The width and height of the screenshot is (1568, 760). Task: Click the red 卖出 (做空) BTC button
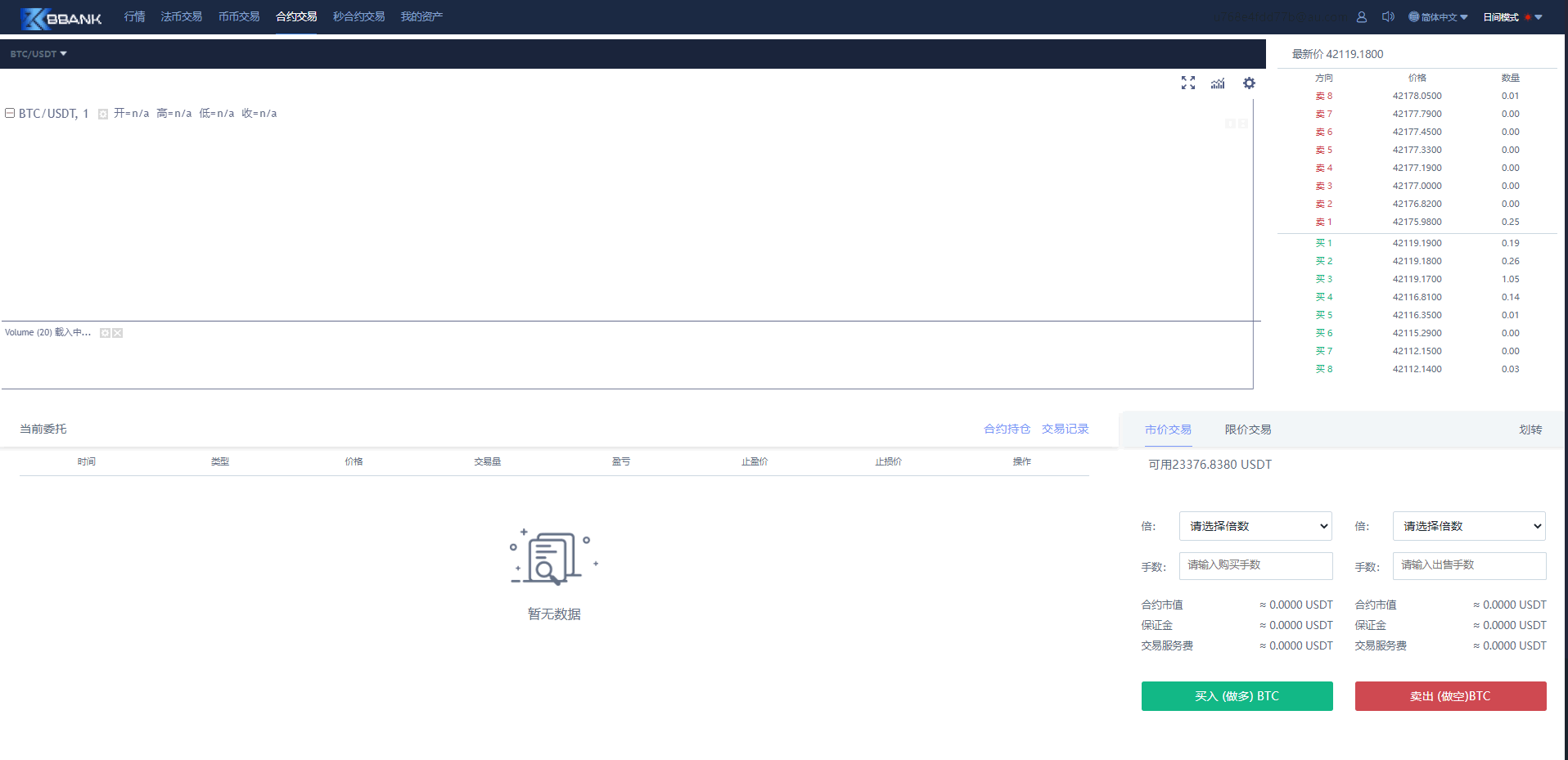[1450, 696]
